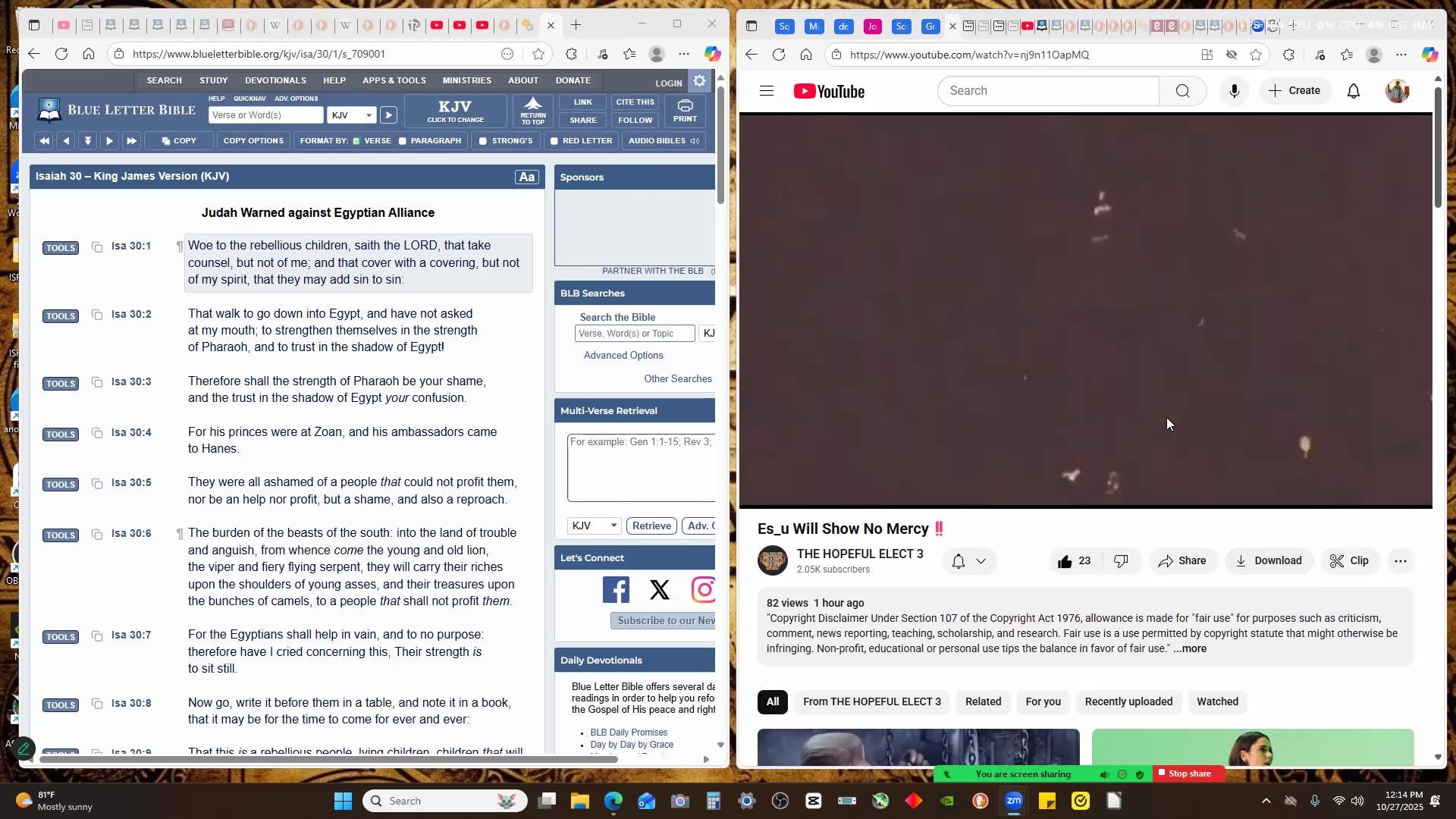Like the video with thumbs up
Screen dimensions: 1456x819
coord(1065,561)
